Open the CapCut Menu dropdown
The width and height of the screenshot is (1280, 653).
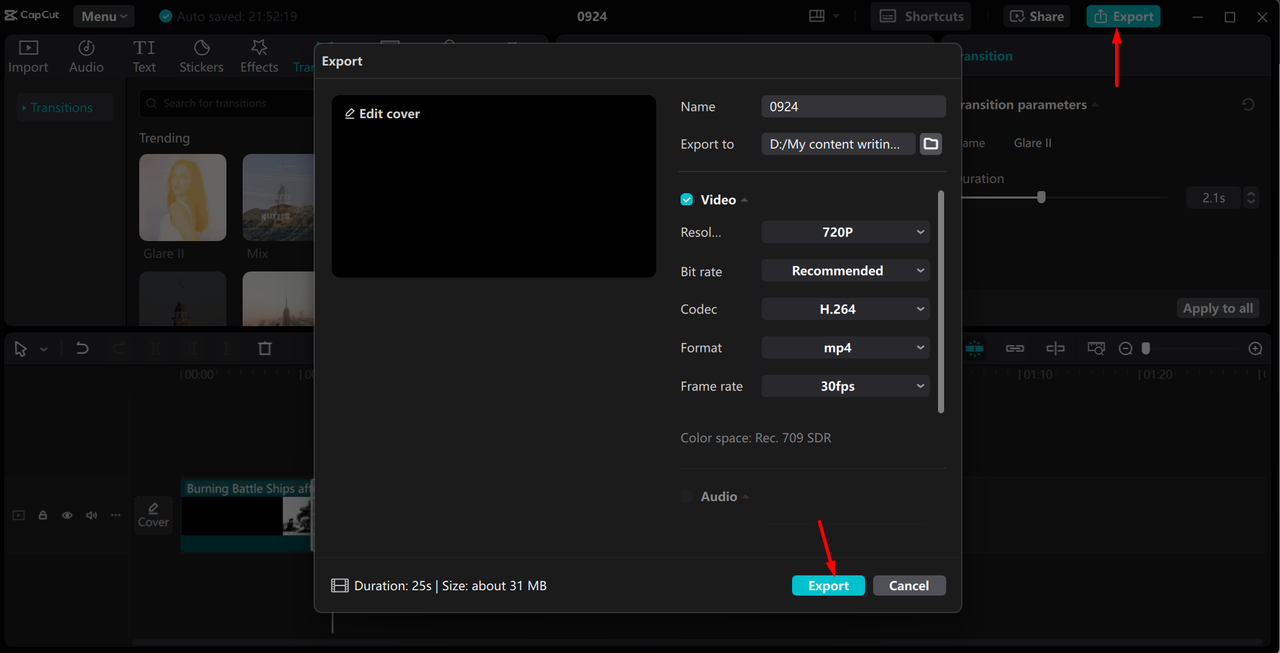(104, 16)
